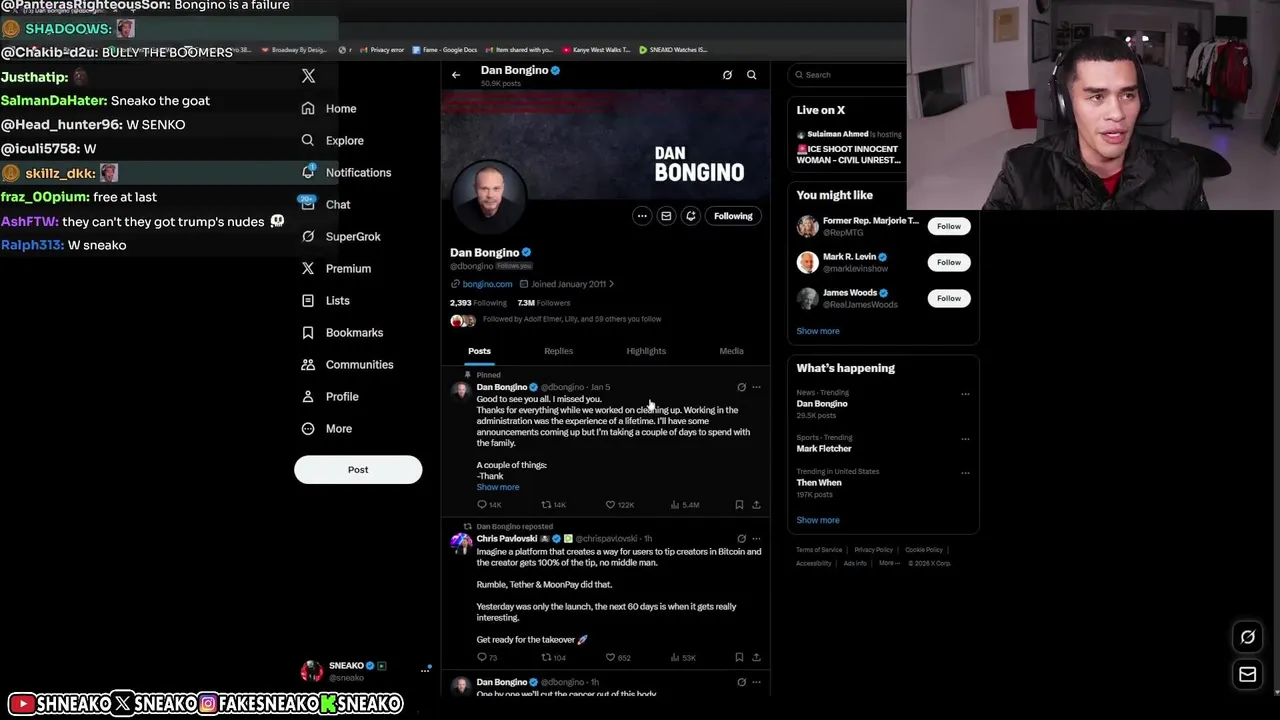The height and width of the screenshot is (720, 1280).
Task: Open the Explore page
Action: pyautogui.click(x=332, y=140)
